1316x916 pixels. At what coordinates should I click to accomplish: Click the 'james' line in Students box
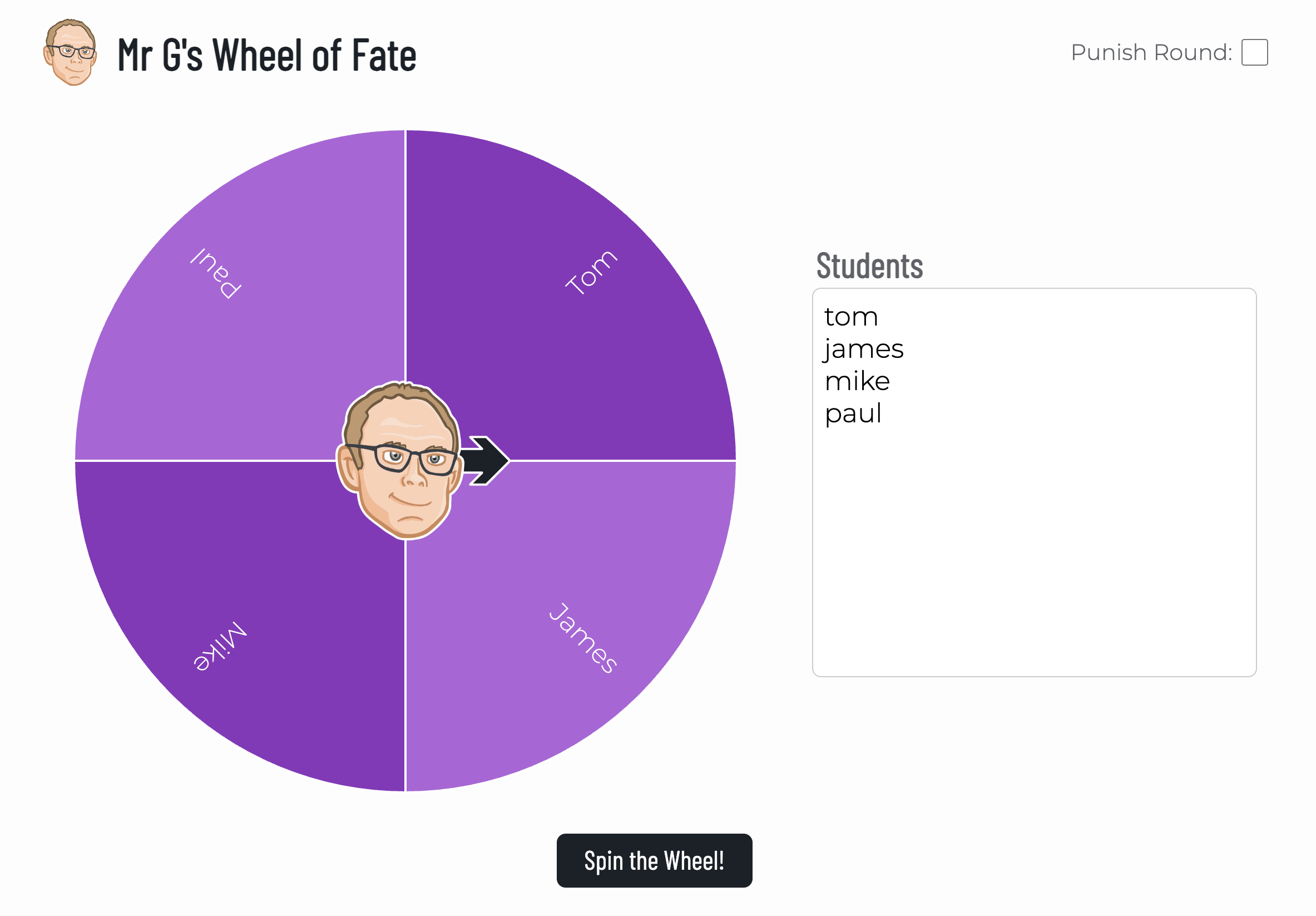[863, 349]
